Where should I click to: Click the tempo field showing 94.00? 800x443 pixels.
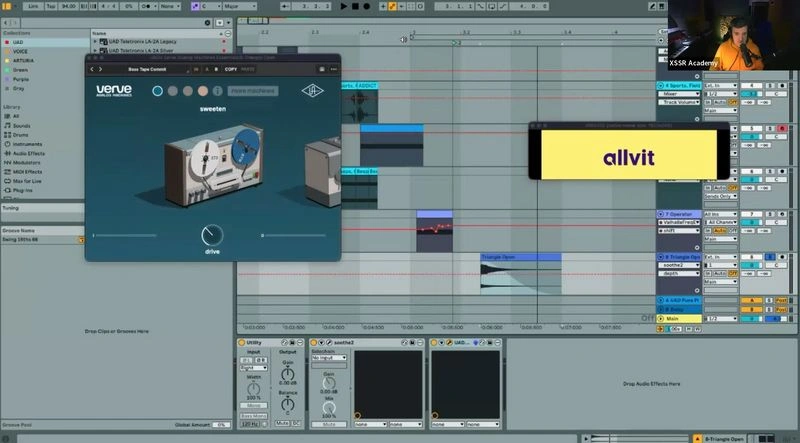point(68,6)
